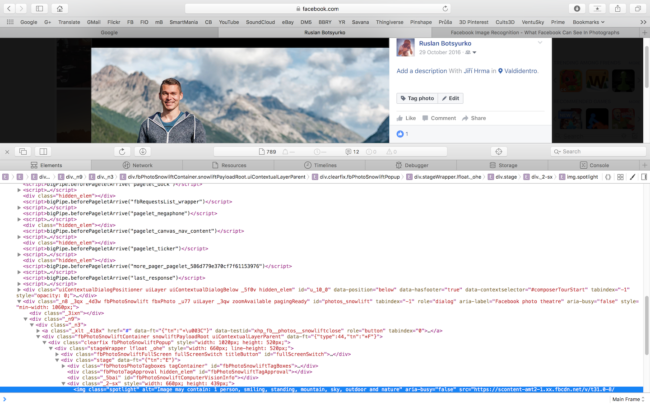The height and width of the screenshot is (406, 650).
Task: Open the Safari share button
Action: (617, 8)
